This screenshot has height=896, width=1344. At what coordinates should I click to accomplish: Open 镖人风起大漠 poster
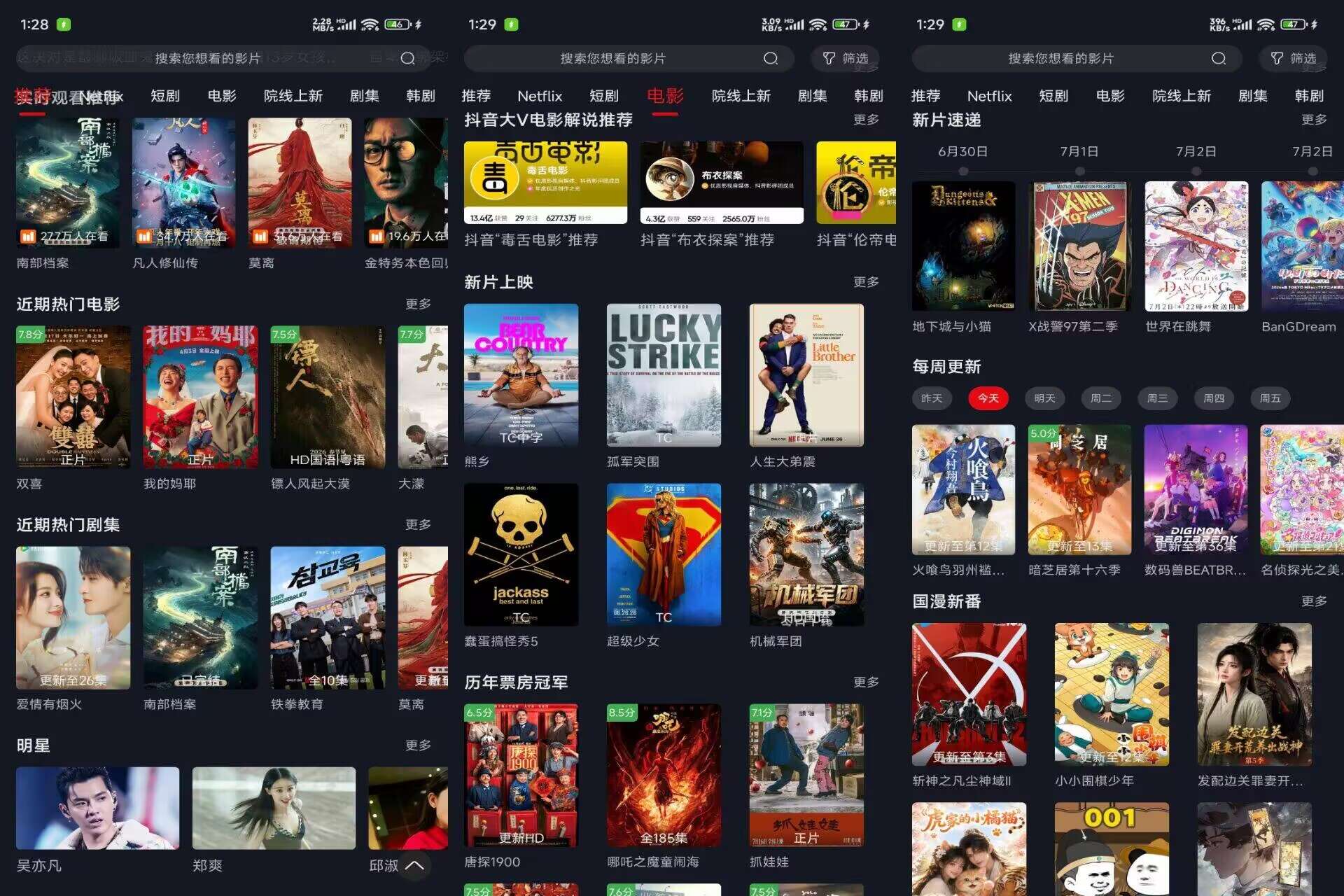click(x=328, y=397)
